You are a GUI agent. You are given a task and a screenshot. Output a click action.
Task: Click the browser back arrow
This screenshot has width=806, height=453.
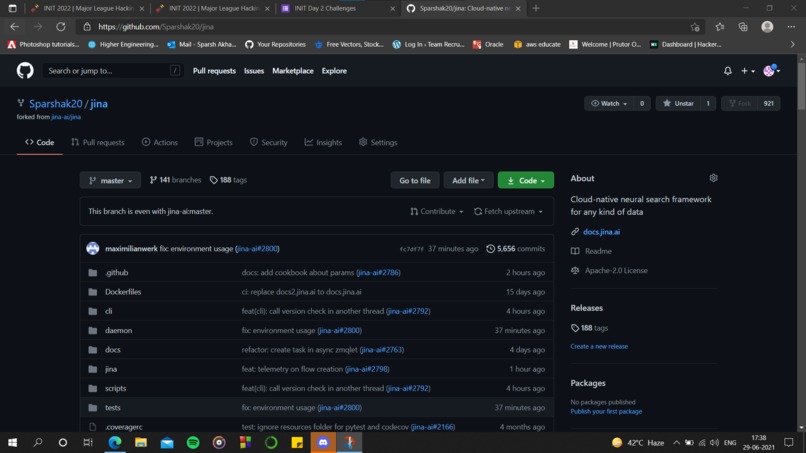click(14, 27)
